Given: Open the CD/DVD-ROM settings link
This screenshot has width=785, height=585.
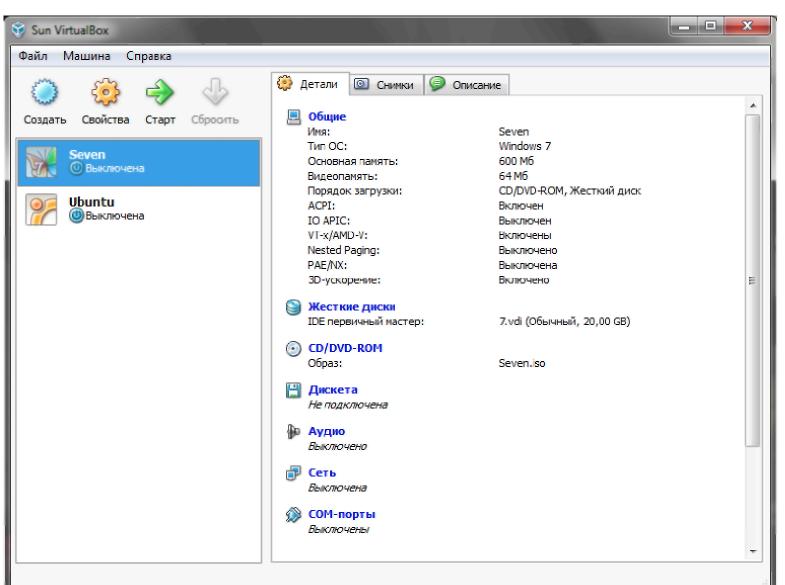Looking at the screenshot, I should [345, 348].
